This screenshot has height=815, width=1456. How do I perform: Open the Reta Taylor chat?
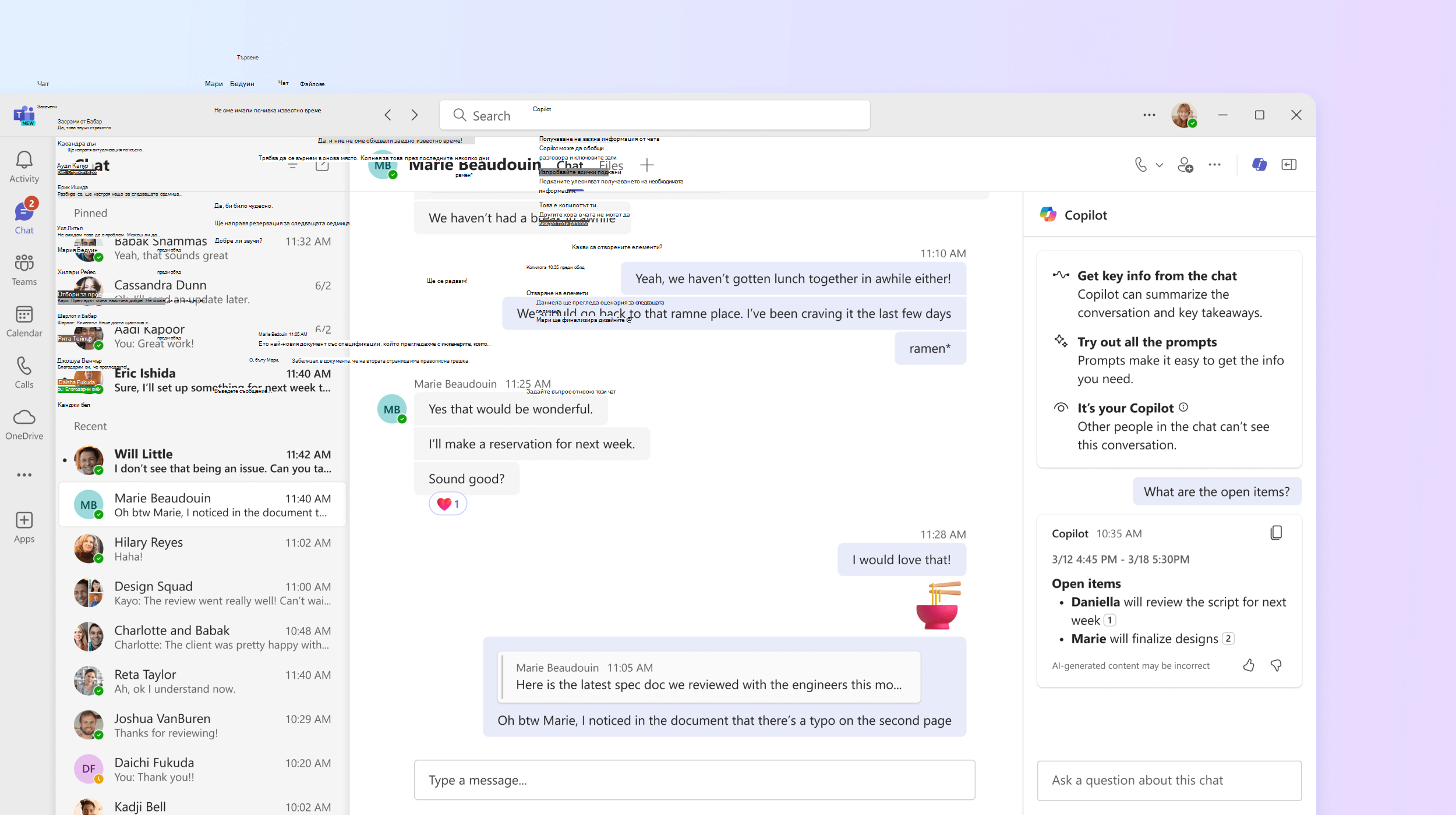coord(203,681)
